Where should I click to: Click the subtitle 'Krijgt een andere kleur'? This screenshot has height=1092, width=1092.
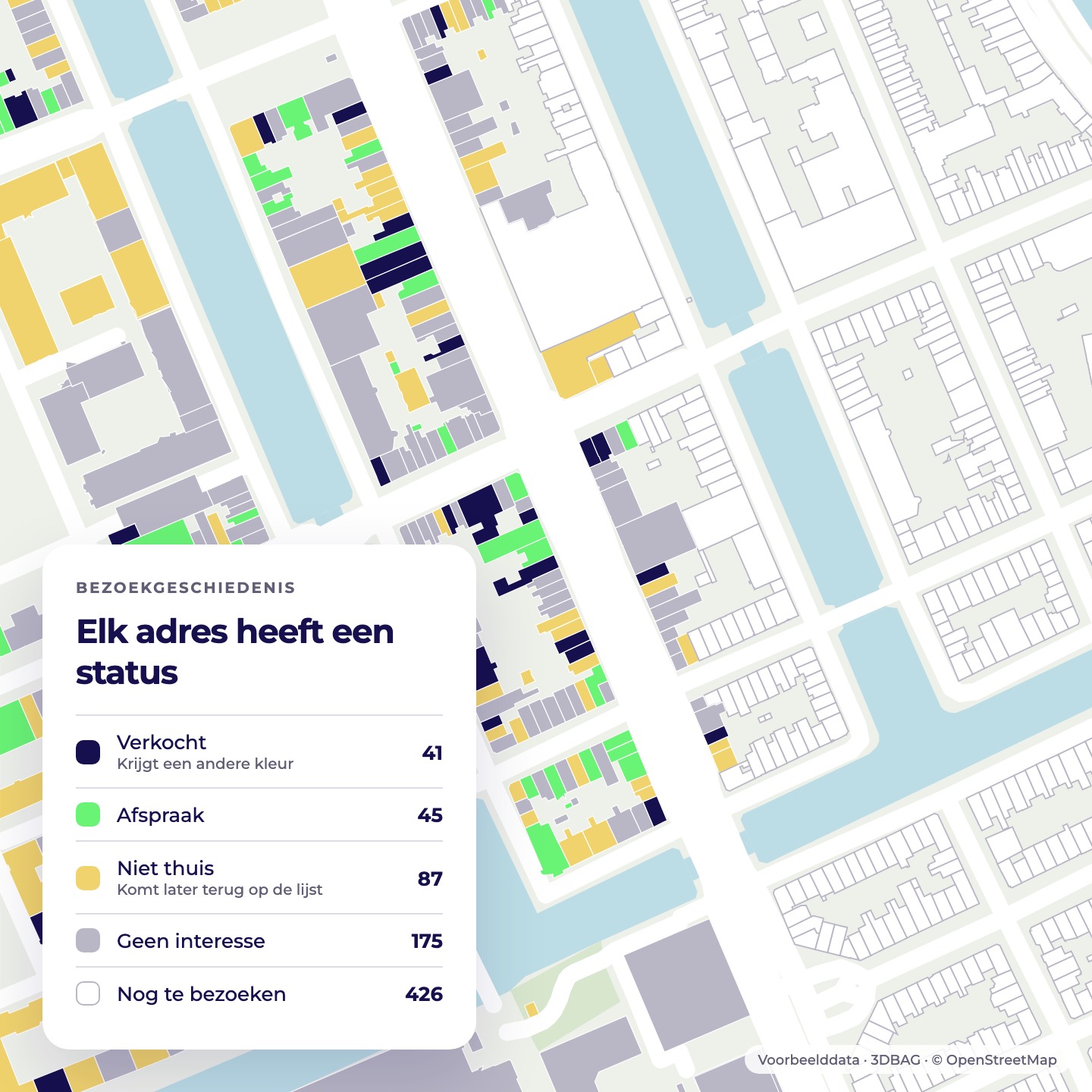click(205, 764)
